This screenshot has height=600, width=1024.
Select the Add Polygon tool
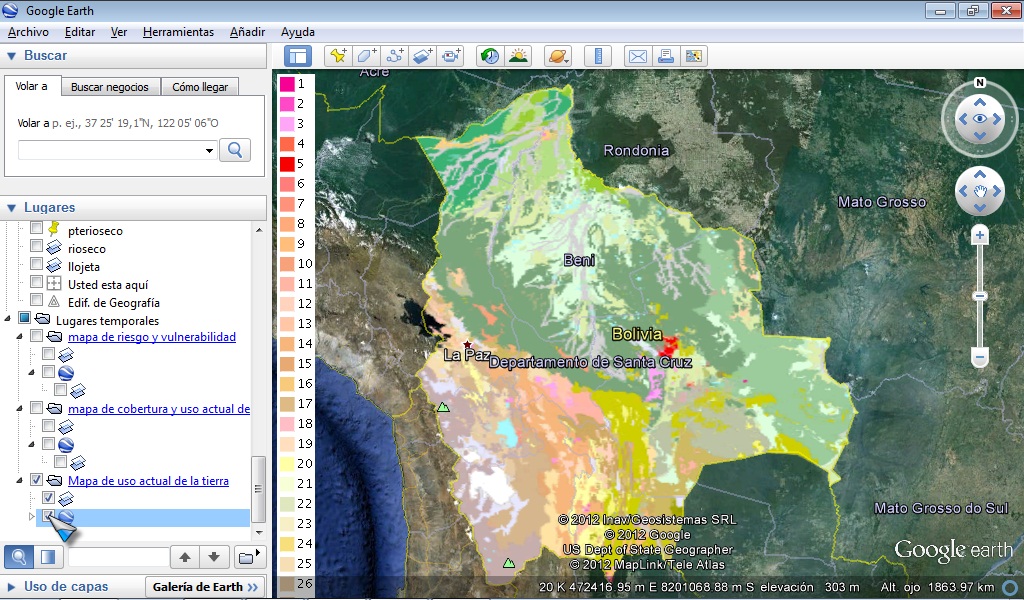click(x=365, y=56)
